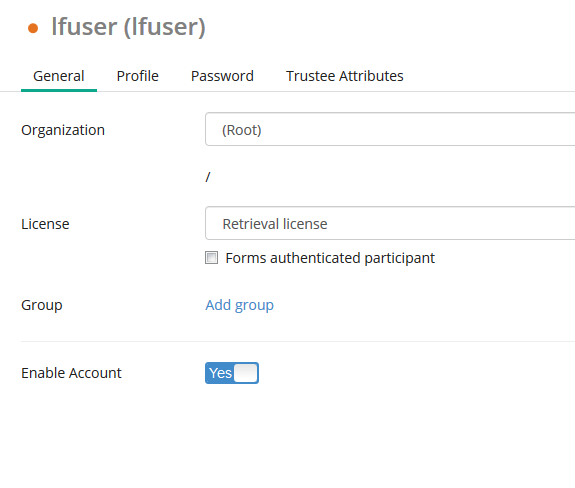Click the Forms authenticated participant label
Screen dimensions: 575x488
[x=330, y=258]
